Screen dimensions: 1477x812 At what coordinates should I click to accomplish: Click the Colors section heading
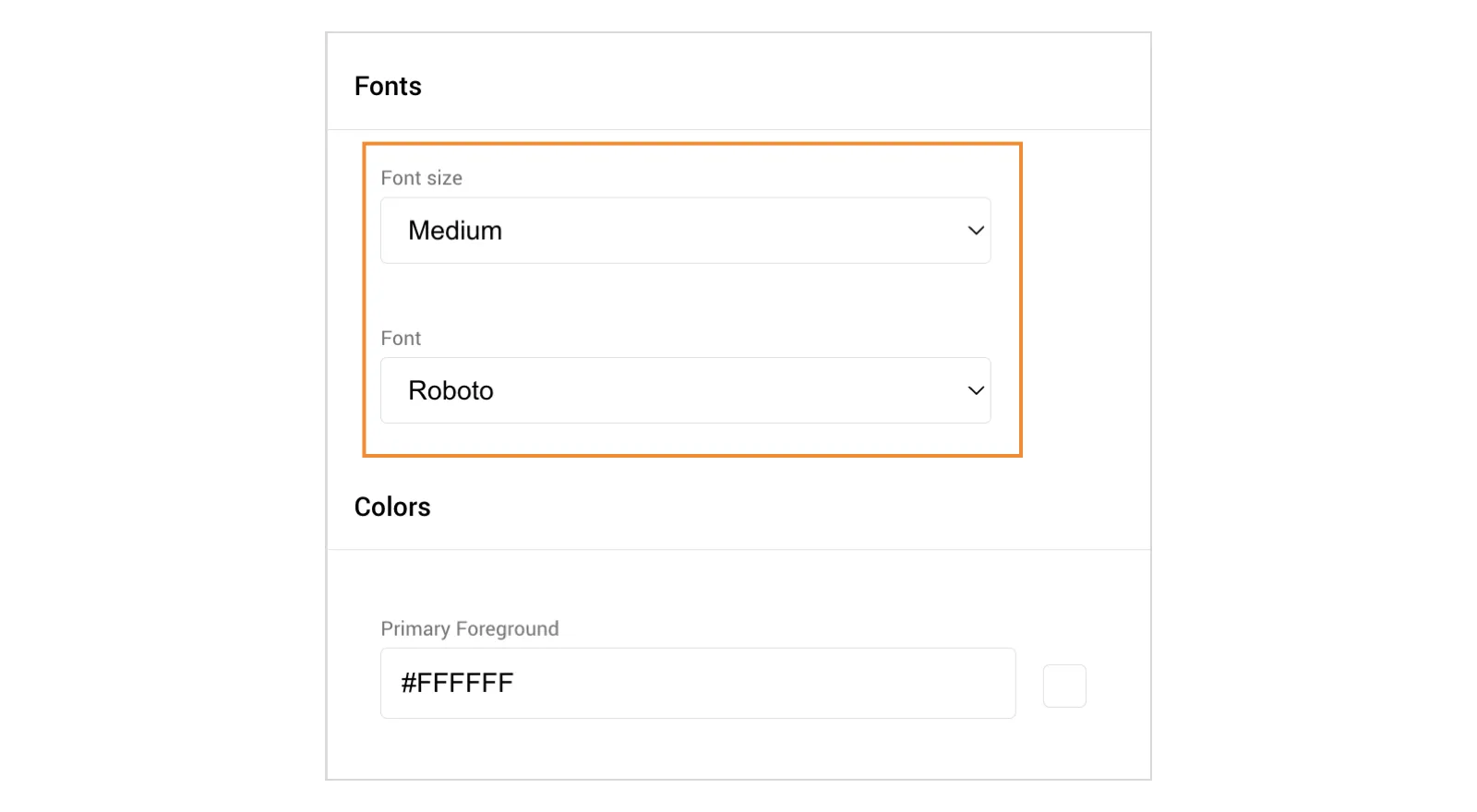(392, 507)
